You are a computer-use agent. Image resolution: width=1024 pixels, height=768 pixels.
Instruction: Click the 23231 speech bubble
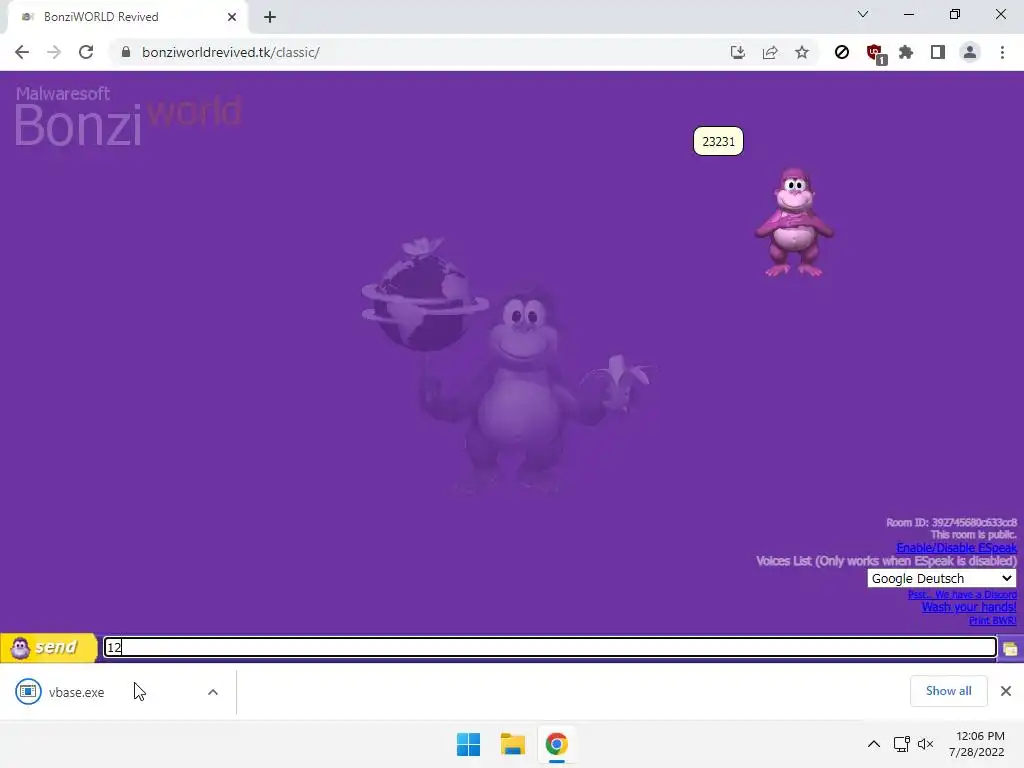click(718, 141)
